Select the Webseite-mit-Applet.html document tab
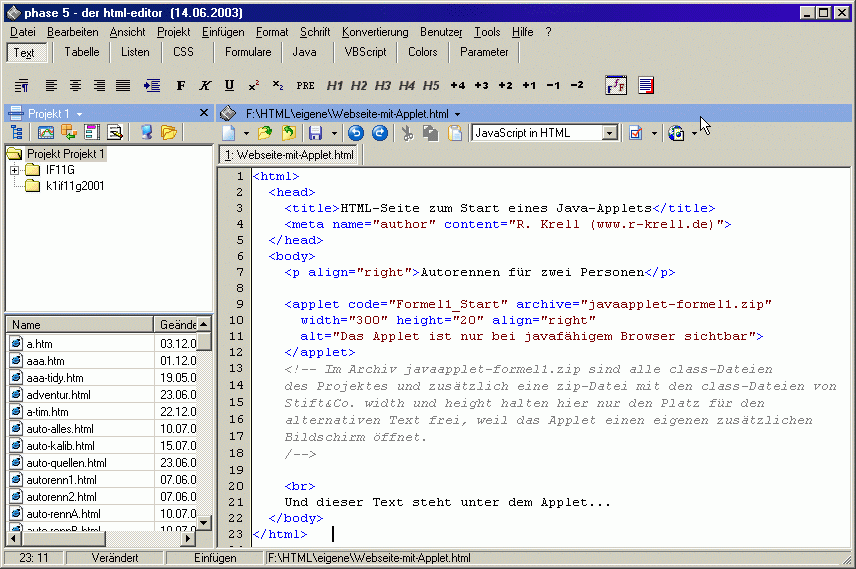 point(289,155)
